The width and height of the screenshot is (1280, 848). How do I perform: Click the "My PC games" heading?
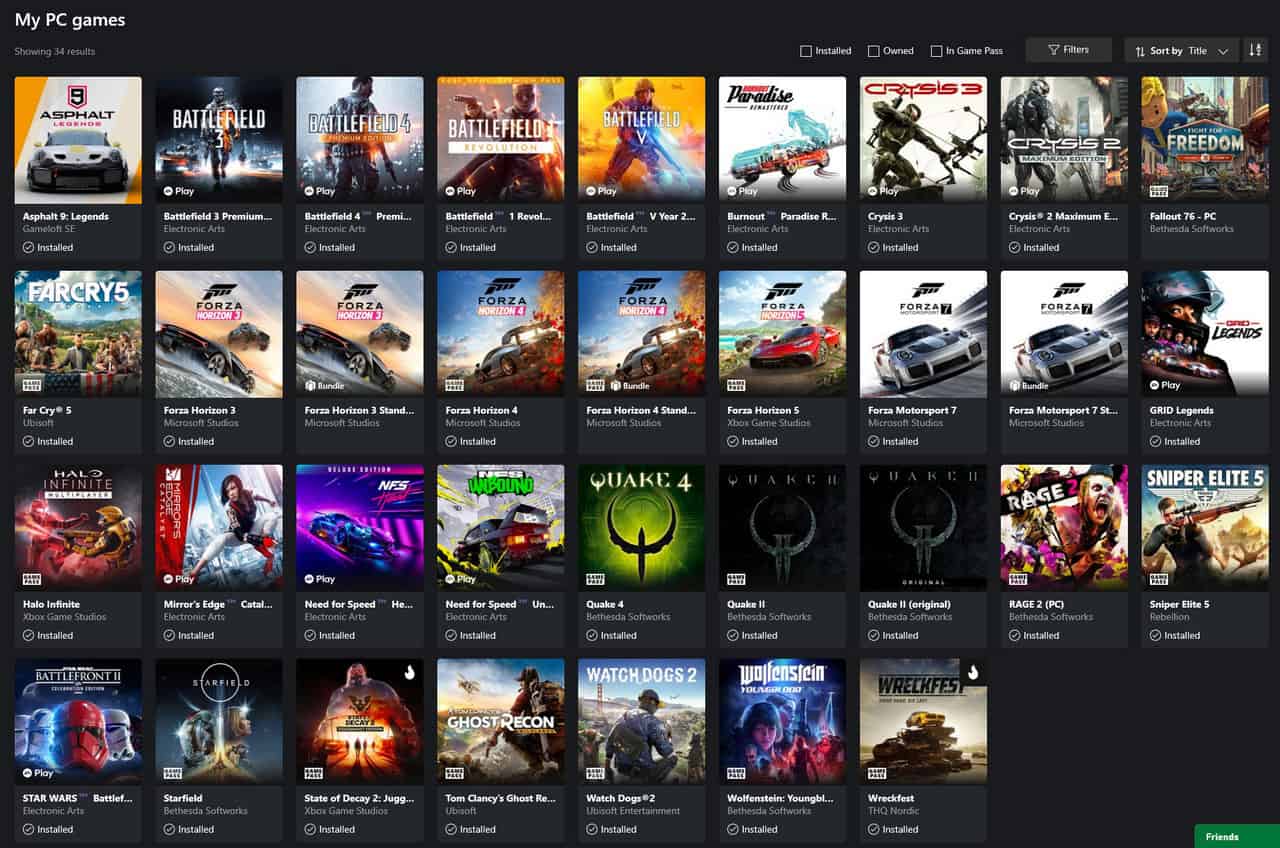click(70, 19)
